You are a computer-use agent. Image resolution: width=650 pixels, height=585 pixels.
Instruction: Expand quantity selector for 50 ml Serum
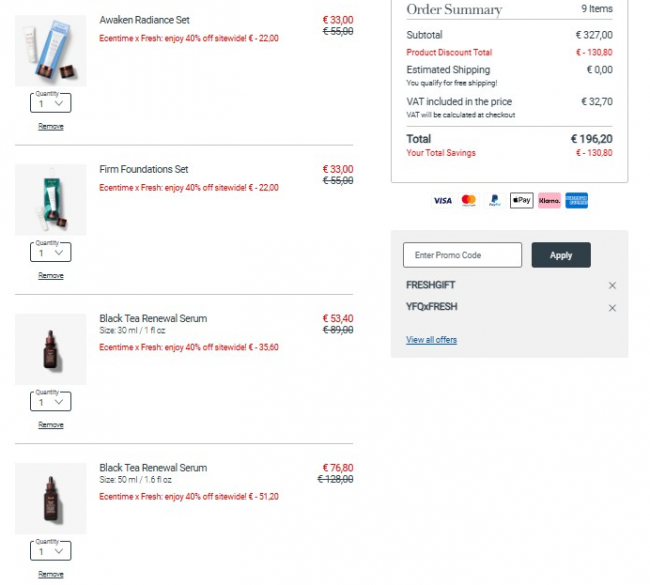click(51, 551)
